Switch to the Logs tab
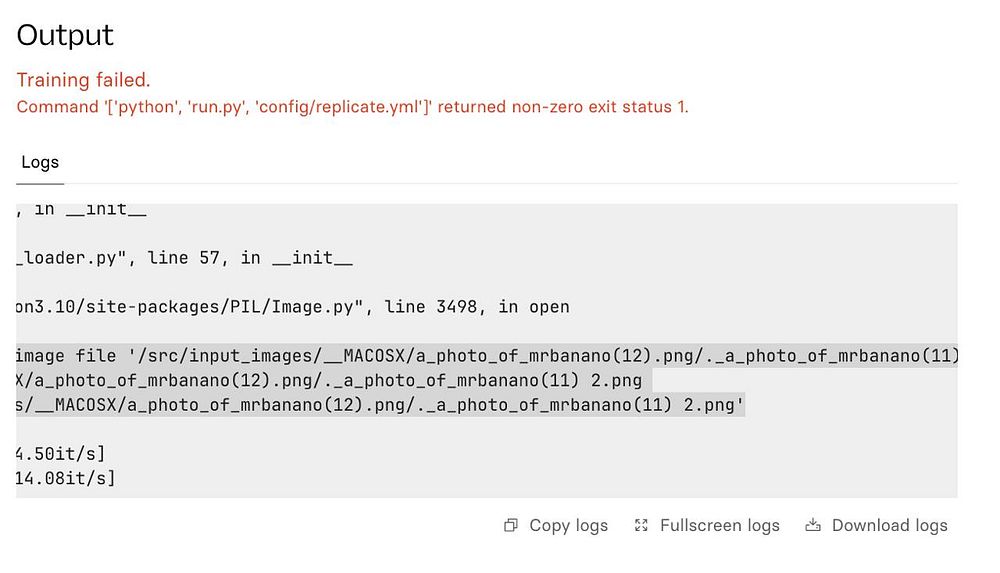1000x573 pixels. 40,162
